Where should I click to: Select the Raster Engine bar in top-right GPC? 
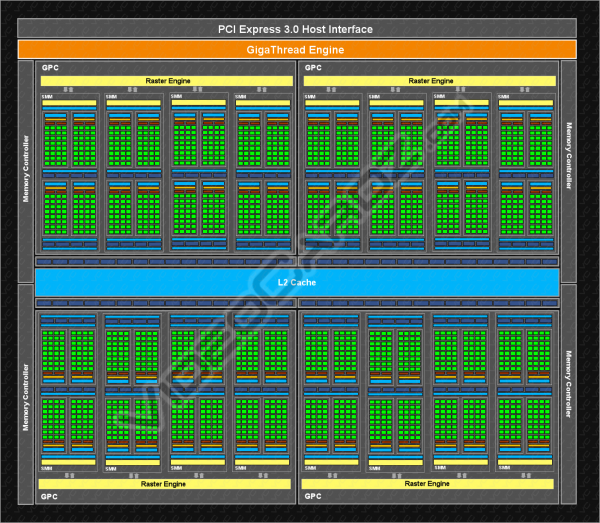coord(430,81)
